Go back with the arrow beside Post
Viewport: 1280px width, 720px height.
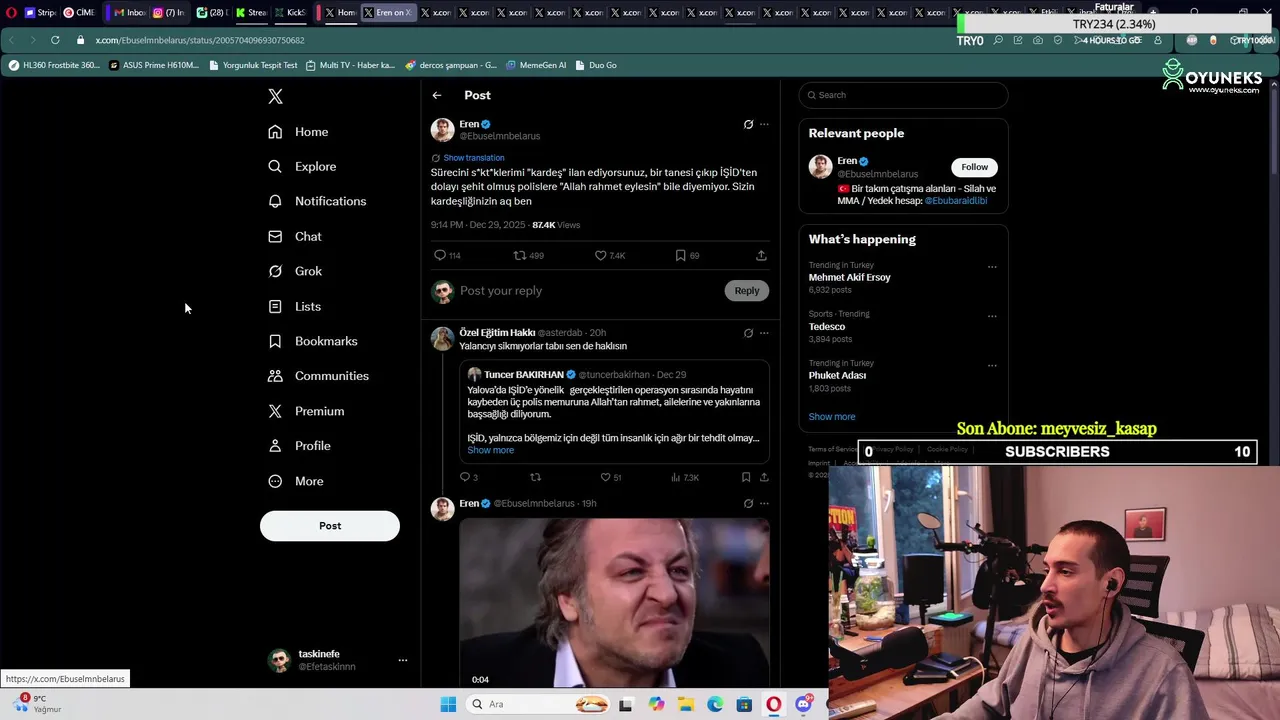[437, 95]
